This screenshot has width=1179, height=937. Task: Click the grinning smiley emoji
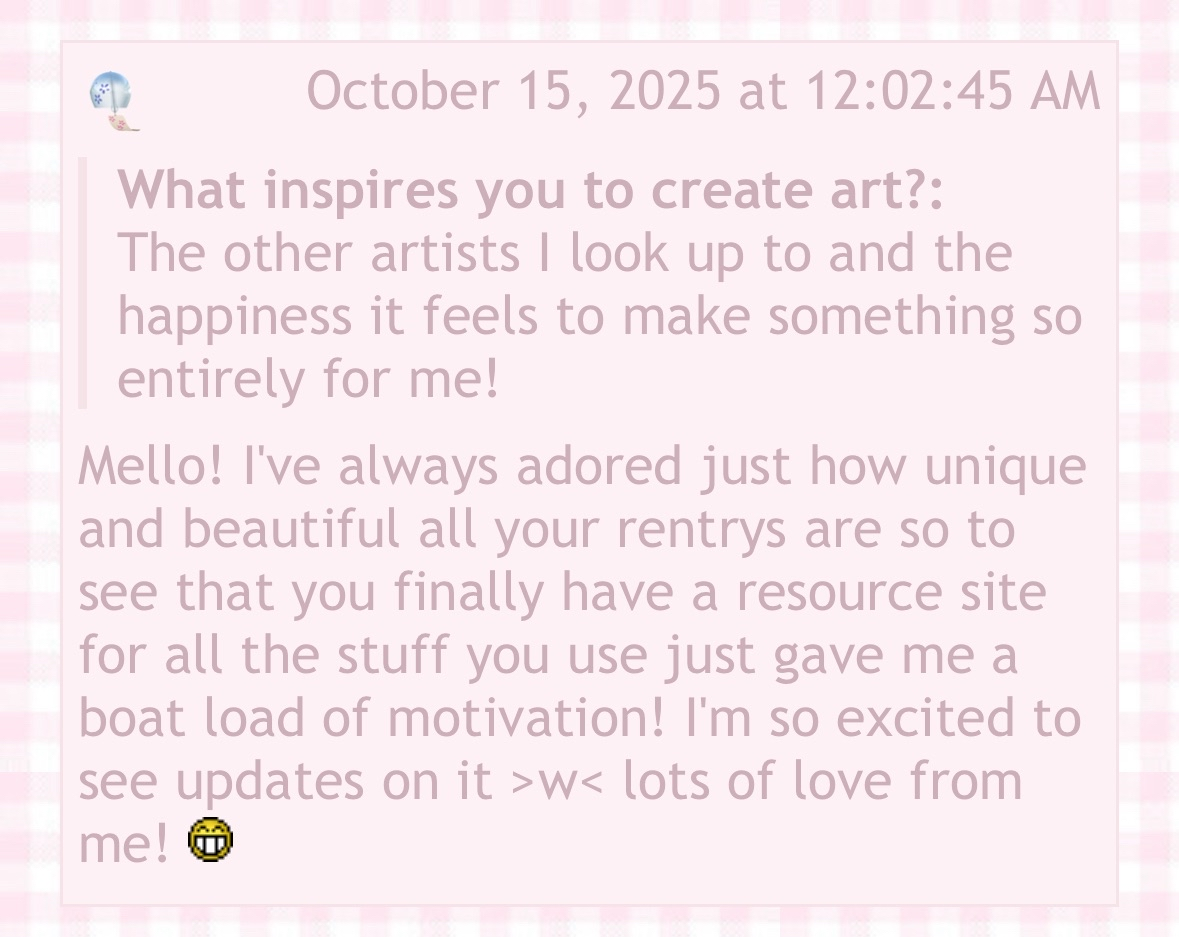click(210, 839)
